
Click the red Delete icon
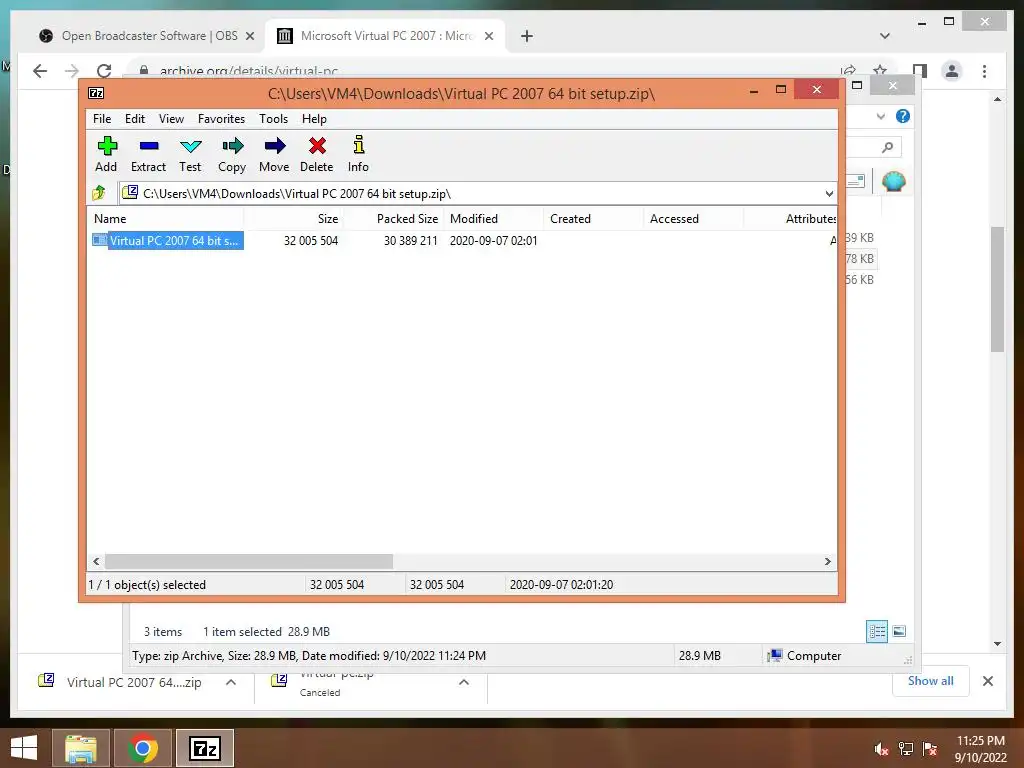coord(317,154)
